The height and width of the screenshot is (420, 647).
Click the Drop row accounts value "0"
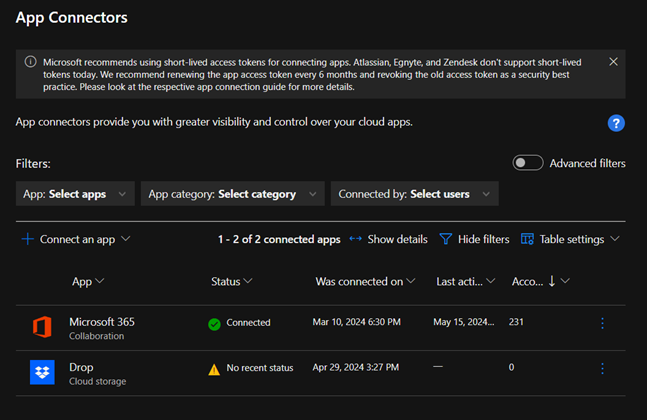(511, 367)
